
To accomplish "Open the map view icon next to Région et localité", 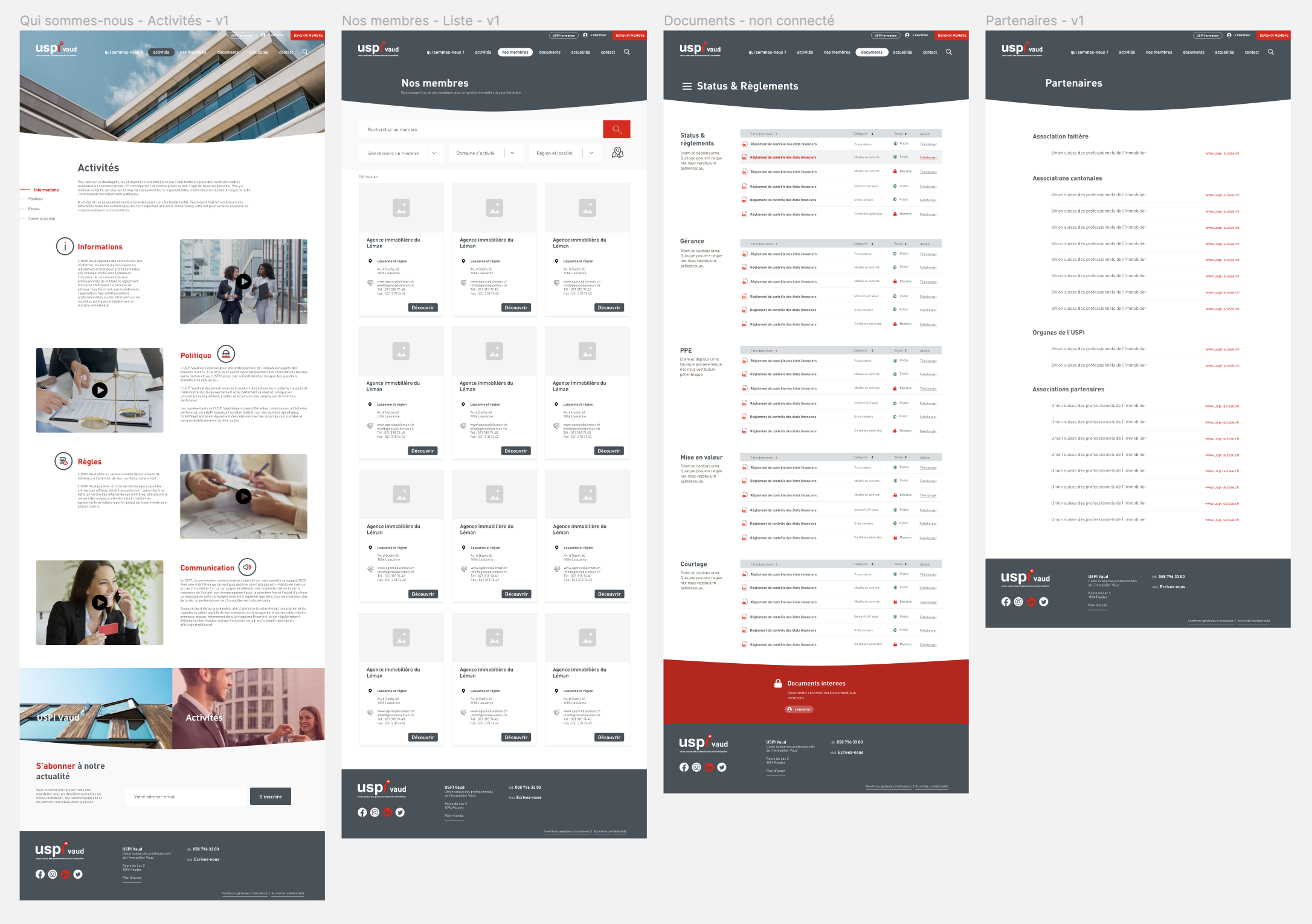I will 617,153.
